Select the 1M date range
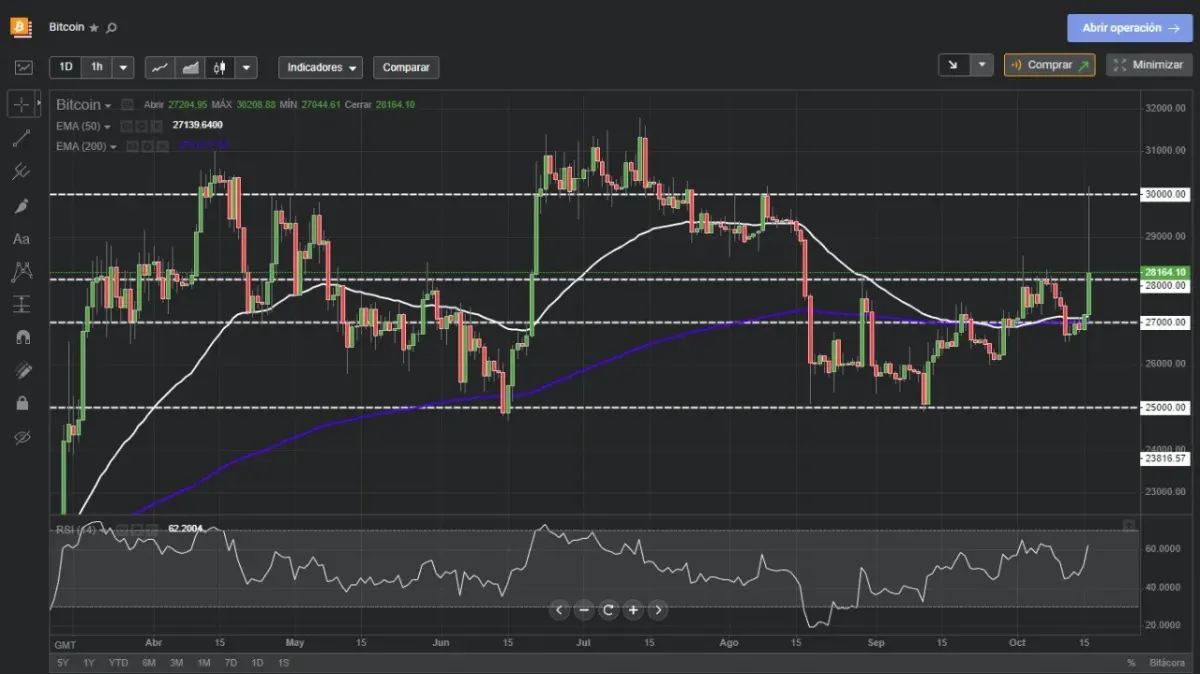Image resolution: width=1200 pixels, height=674 pixels. (203, 663)
